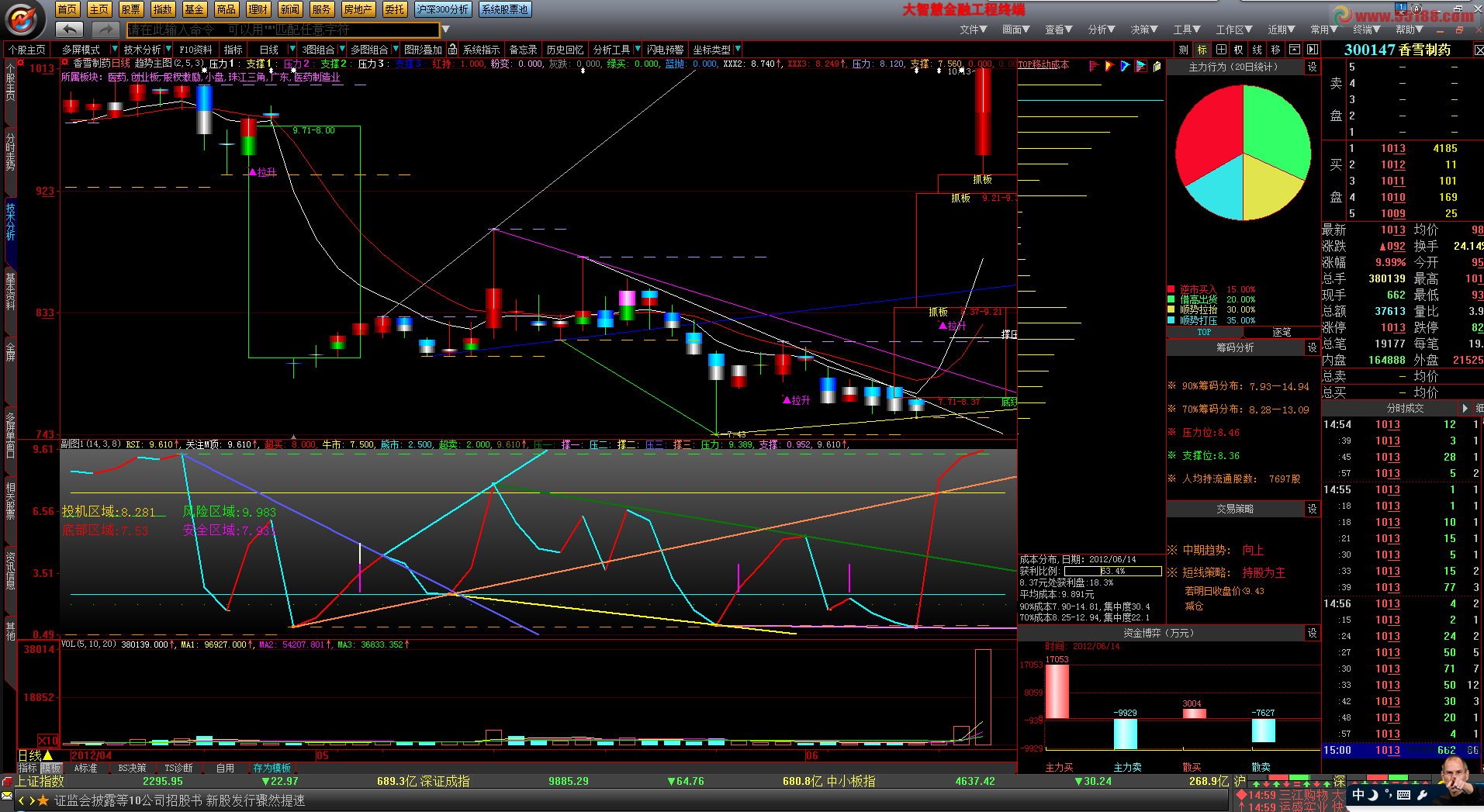Screen dimensions: 1484x812
Task: Open the 画面 menu
Action: coord(1015,29)
